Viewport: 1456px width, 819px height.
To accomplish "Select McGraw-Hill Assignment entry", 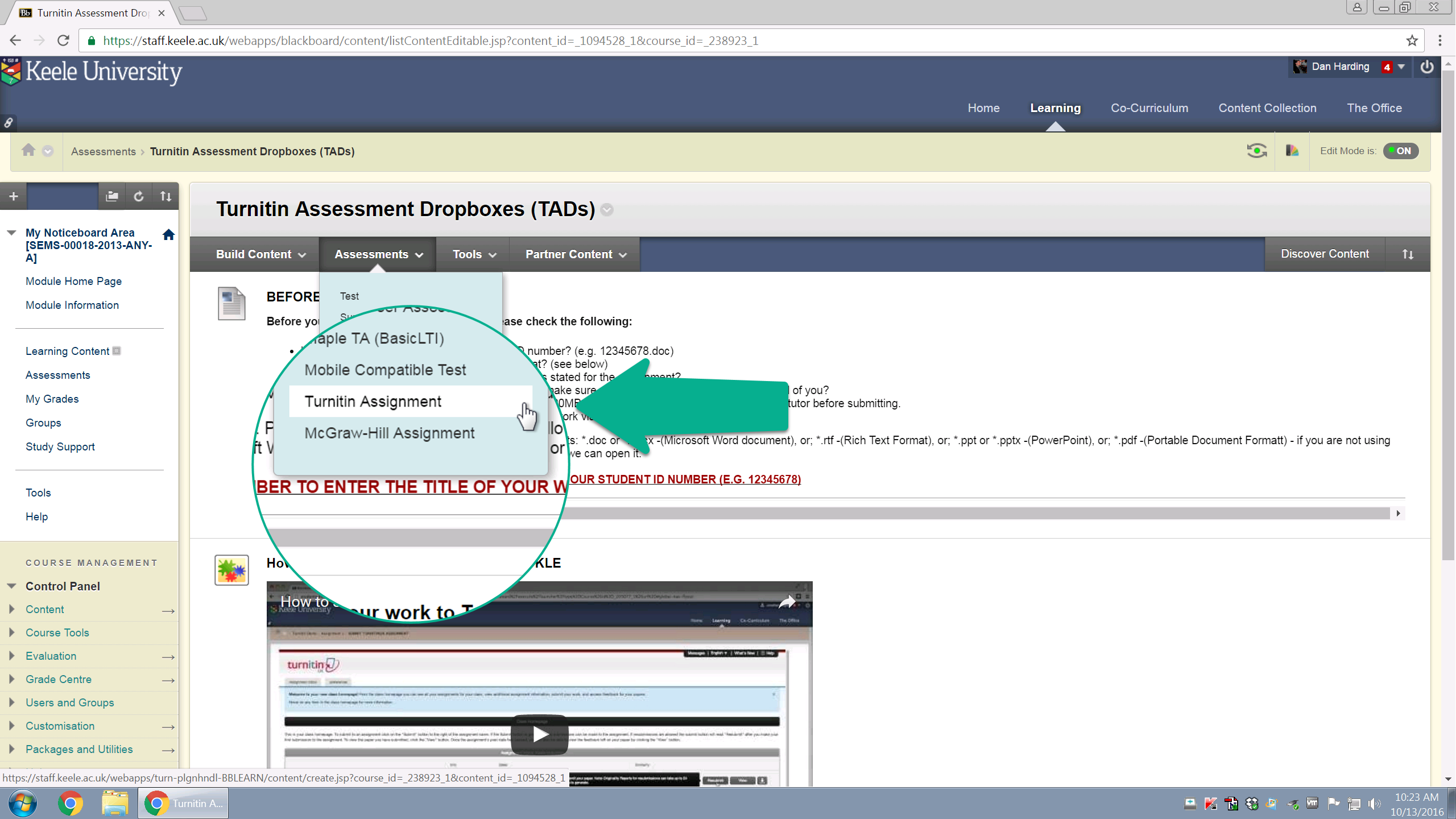I will tap(389, 433).
